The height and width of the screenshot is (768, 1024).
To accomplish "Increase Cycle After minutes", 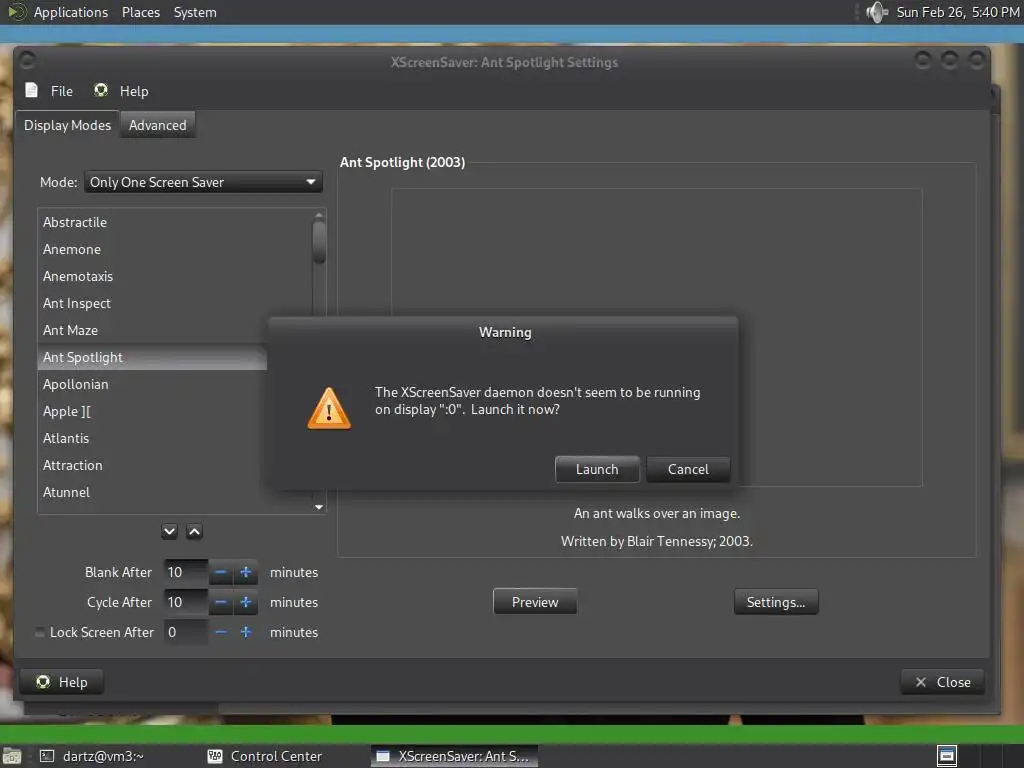I will click(x=246, y=602).
